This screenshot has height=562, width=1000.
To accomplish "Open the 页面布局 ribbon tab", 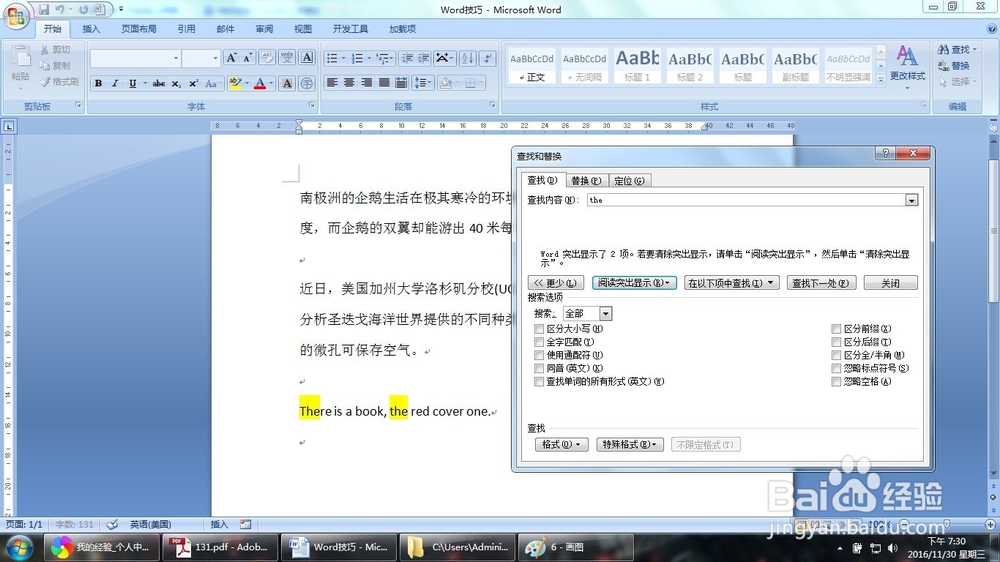I will [x=139, y=29].
